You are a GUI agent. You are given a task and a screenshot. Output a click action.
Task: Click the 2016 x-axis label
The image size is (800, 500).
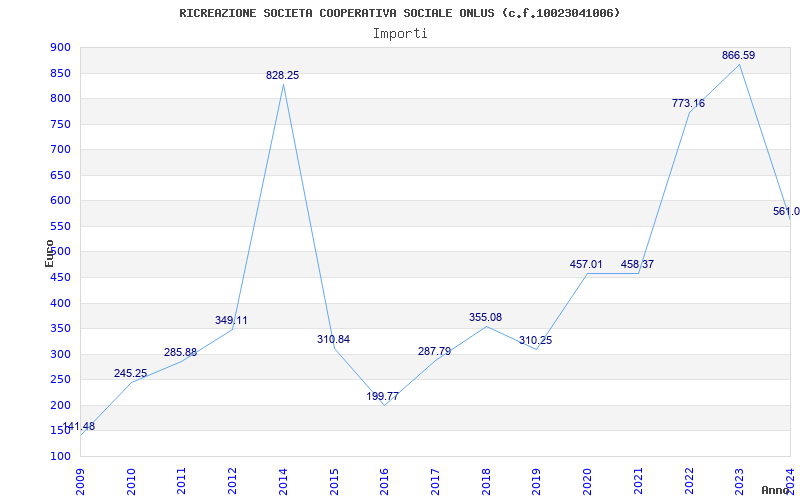384,482
